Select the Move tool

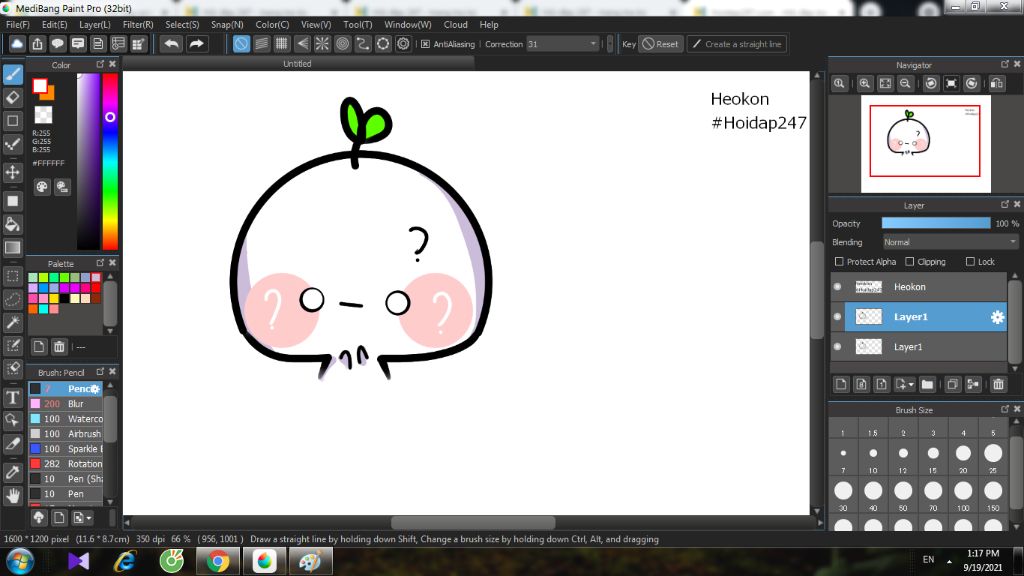coord(12,172)
